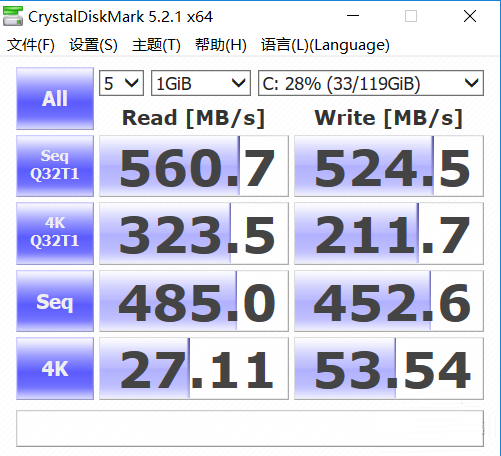This screenshot has height=456, width=501.
Task: Click the Read [MB/s] column header
Action: 193,118
